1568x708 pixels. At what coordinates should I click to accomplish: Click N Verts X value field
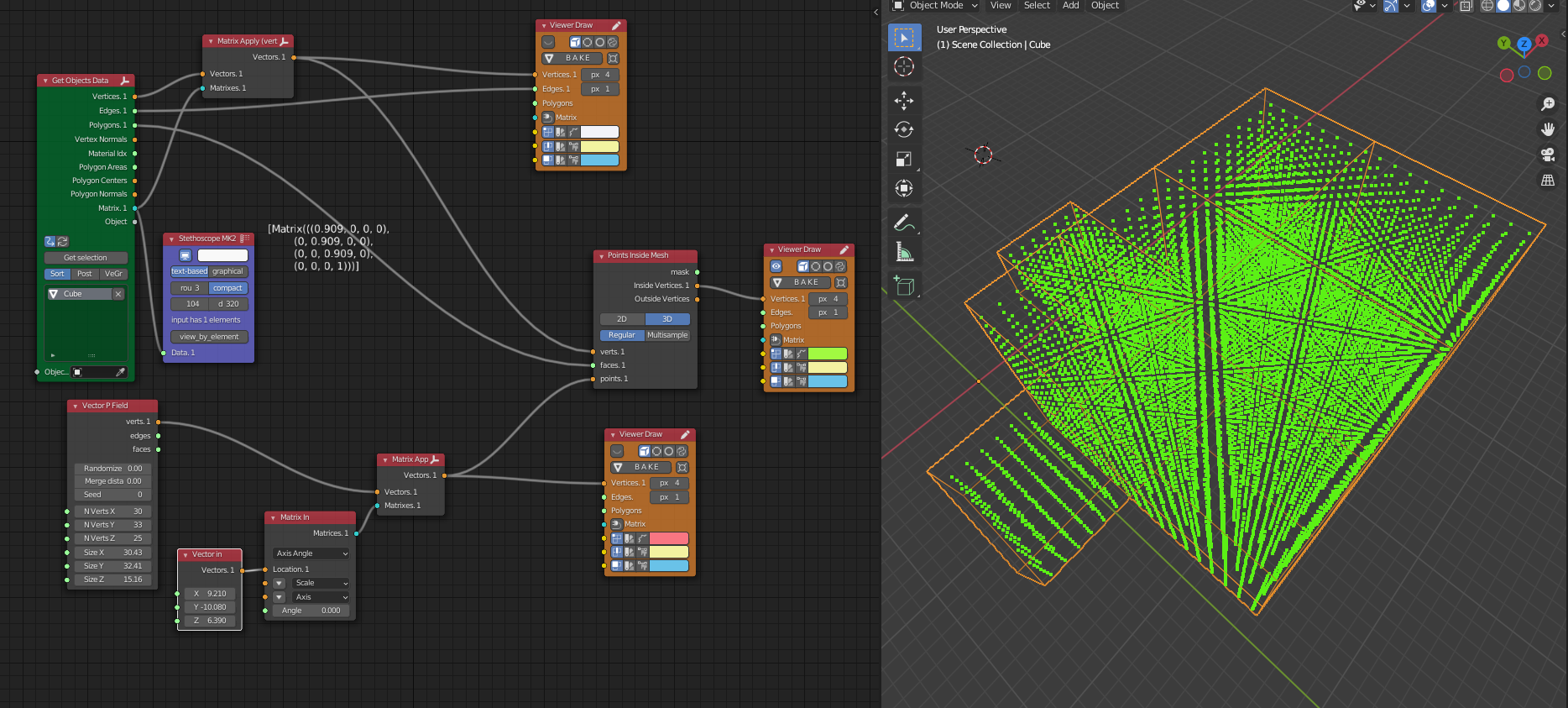coord(112,511)
